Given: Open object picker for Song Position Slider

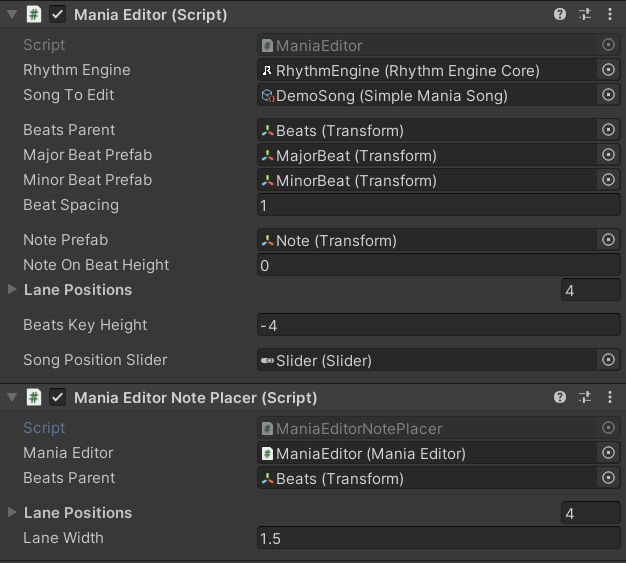Looking at the screenshot, I should pyautogui.click(x=608, y=360).
